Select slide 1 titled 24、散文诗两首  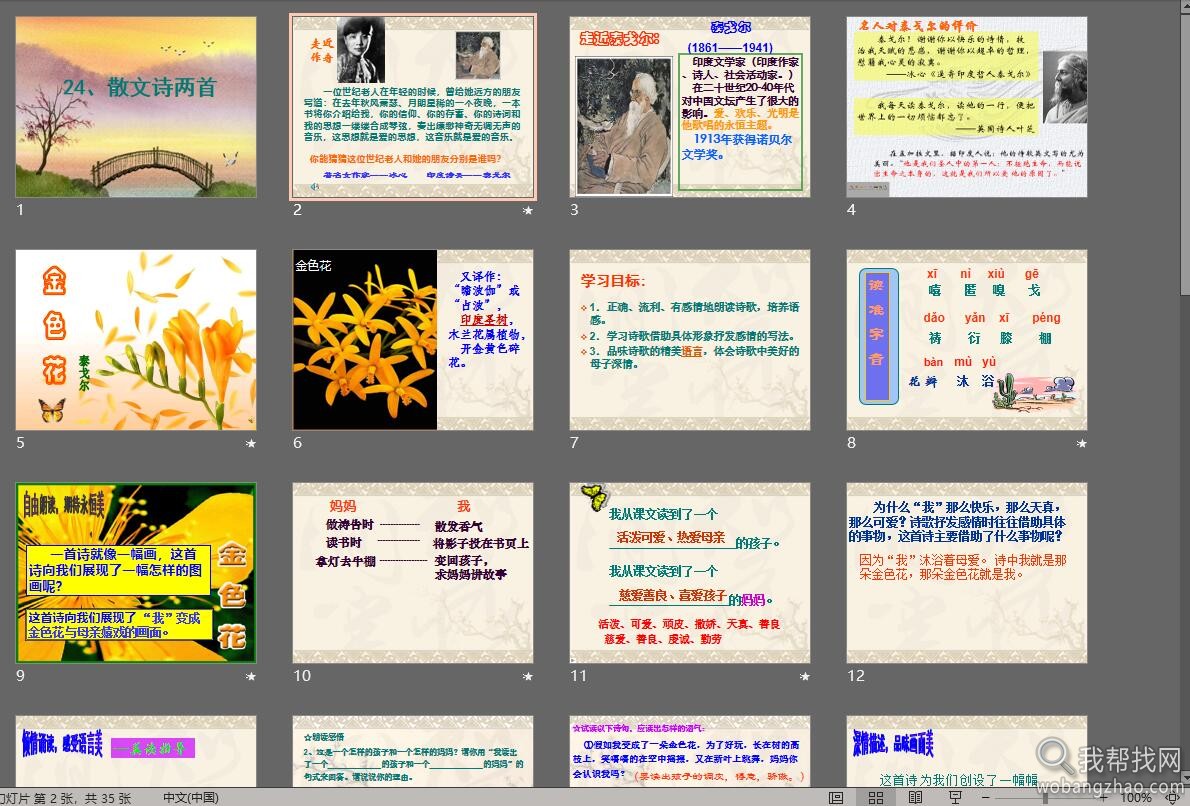point(136,107)
